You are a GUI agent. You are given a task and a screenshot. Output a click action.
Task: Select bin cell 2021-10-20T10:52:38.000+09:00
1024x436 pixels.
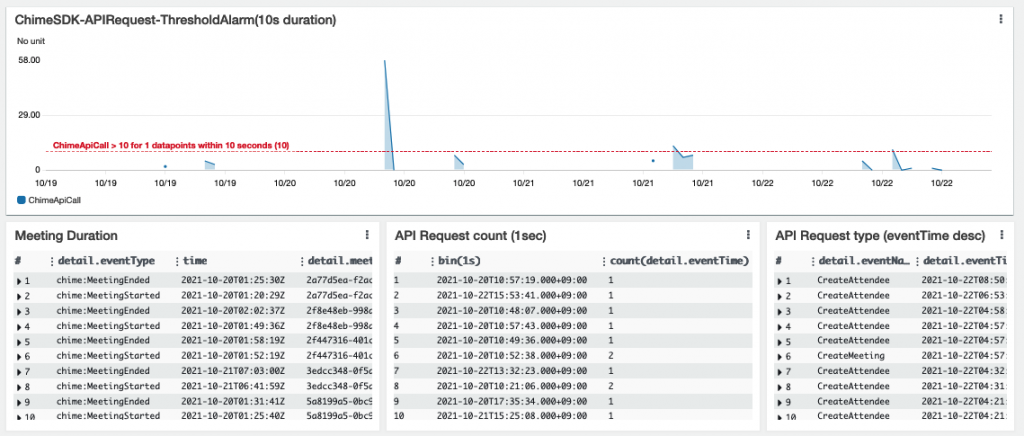click(x=511, y=356)
